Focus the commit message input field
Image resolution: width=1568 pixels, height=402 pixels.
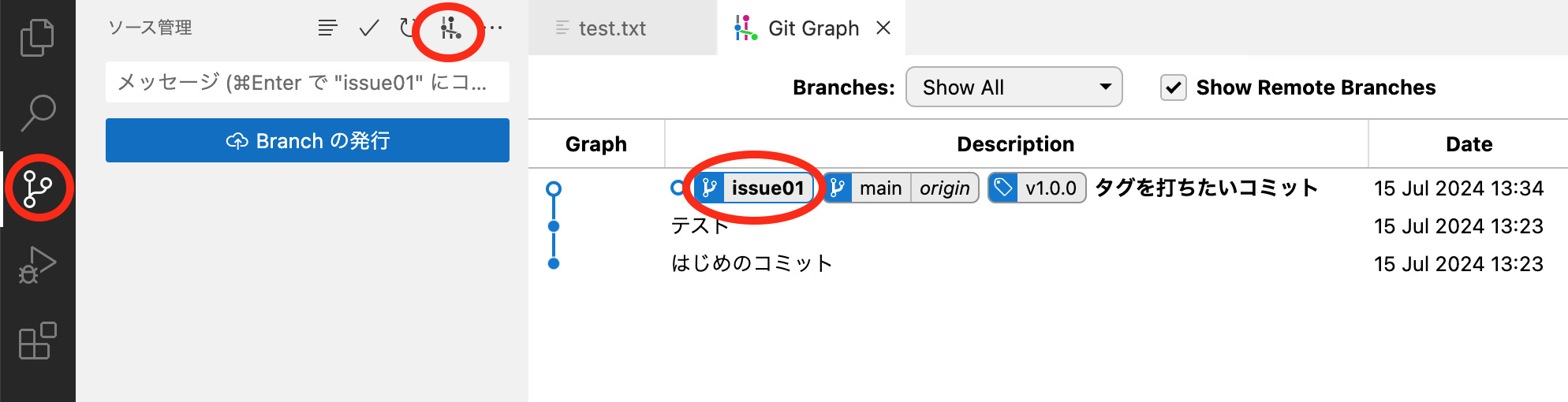coord(308,82)
